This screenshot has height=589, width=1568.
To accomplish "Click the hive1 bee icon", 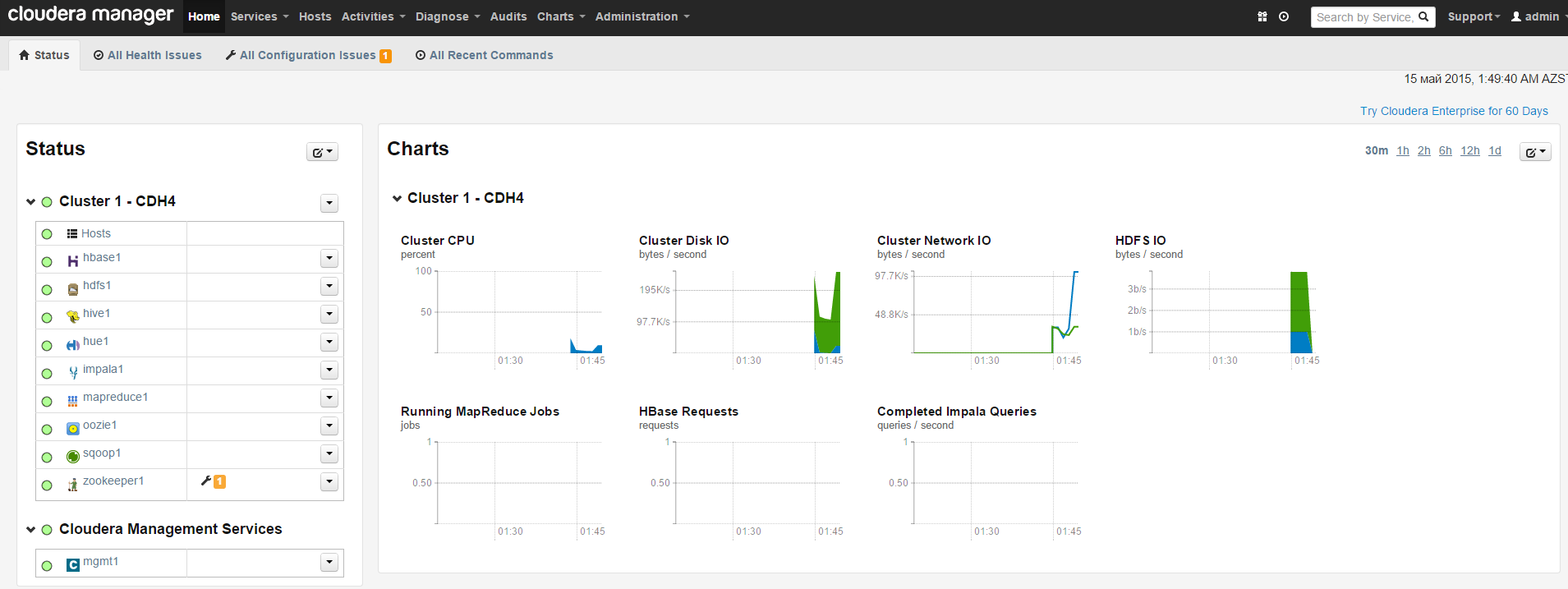I will tap(73, 316).
